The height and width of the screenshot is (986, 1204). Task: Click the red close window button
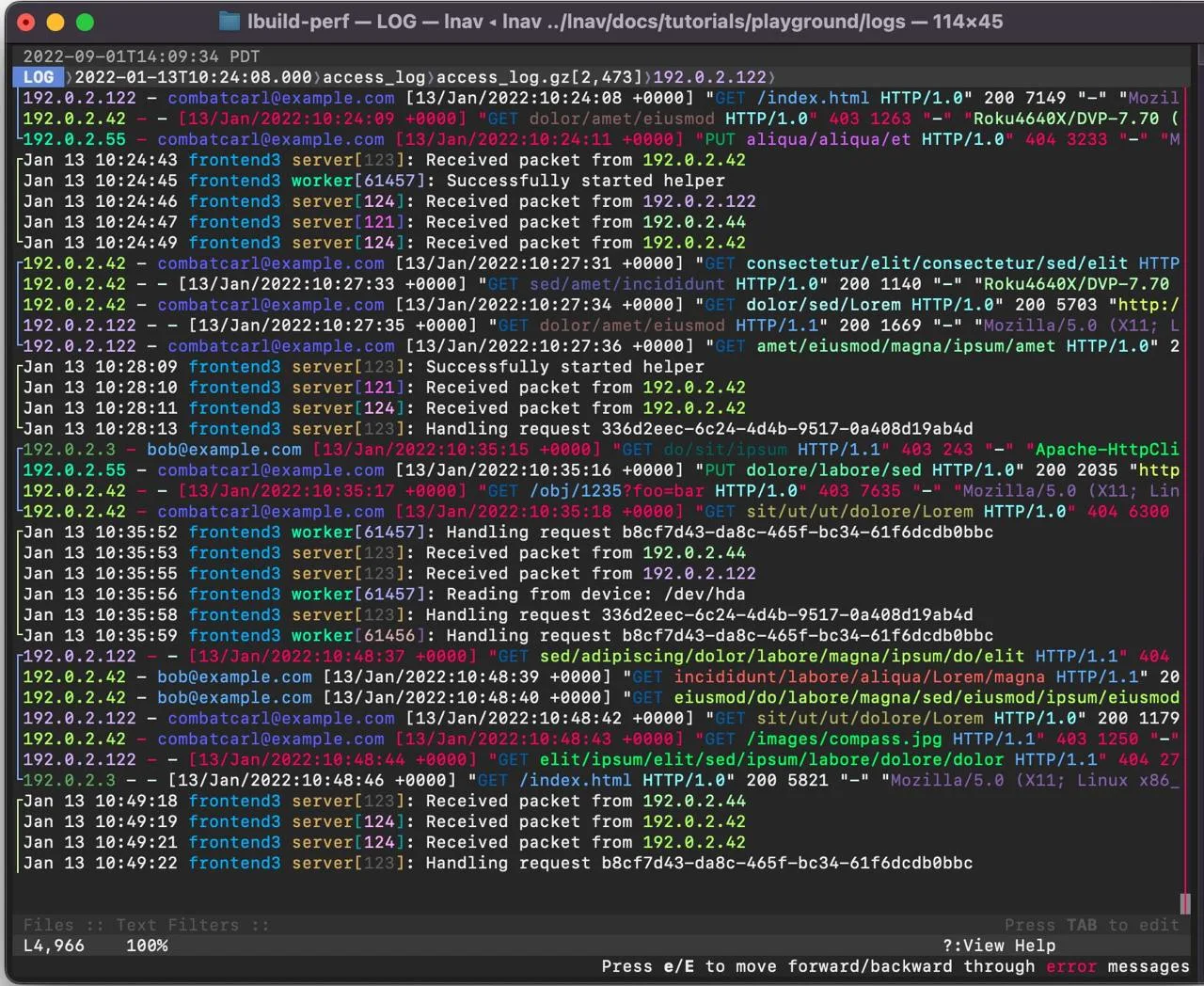point(26,22)
